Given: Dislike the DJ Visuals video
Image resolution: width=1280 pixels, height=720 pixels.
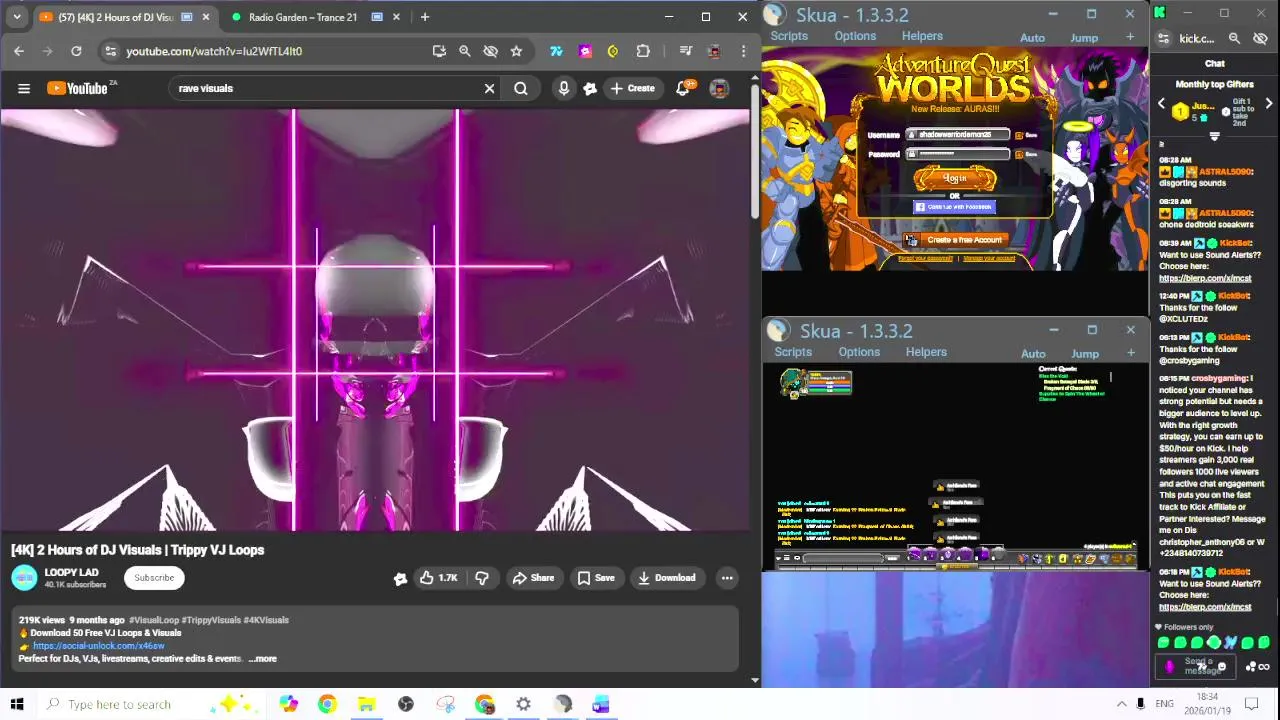Looking at the screenshot, I should 482,577.
